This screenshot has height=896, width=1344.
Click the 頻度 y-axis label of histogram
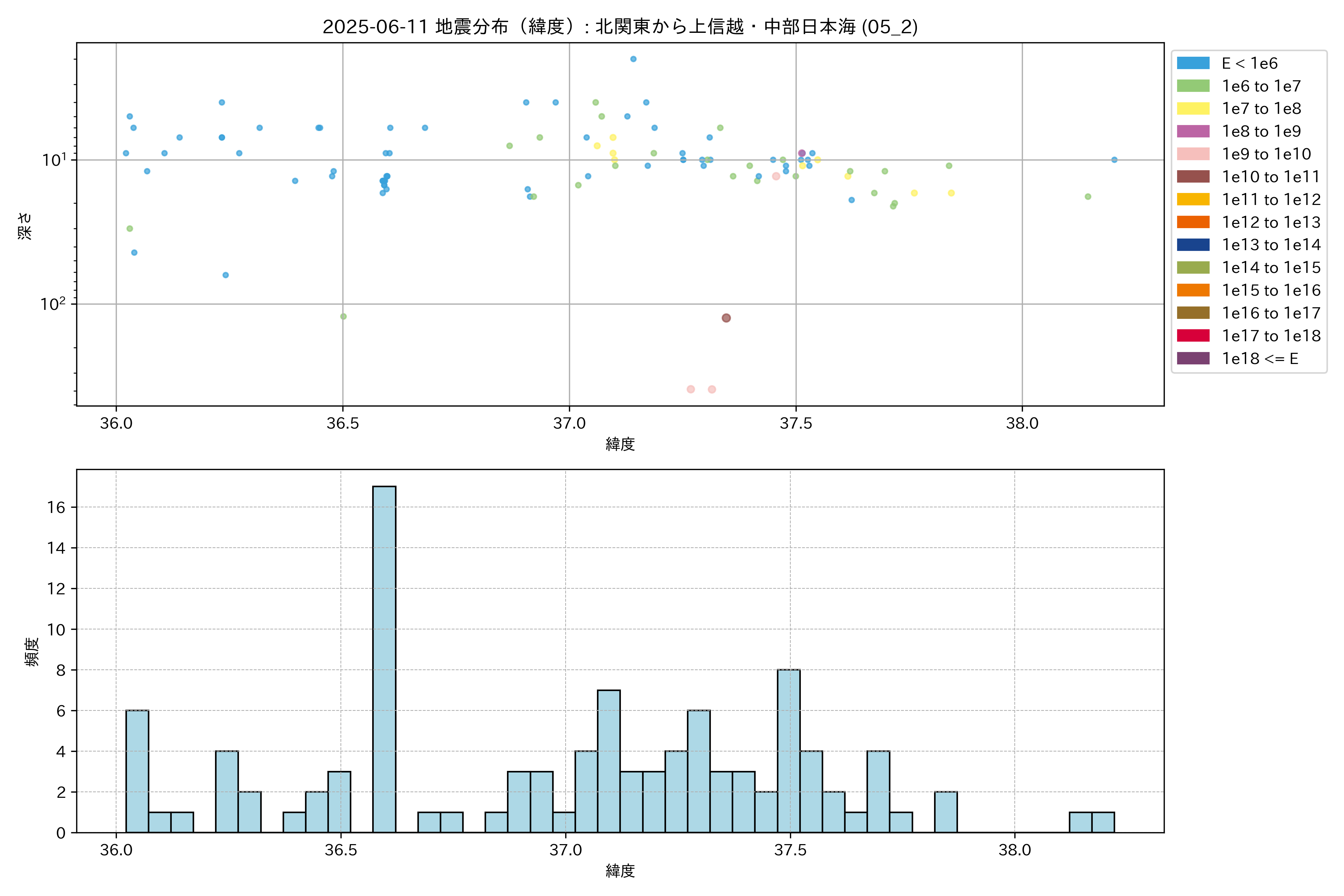[32, 651]
